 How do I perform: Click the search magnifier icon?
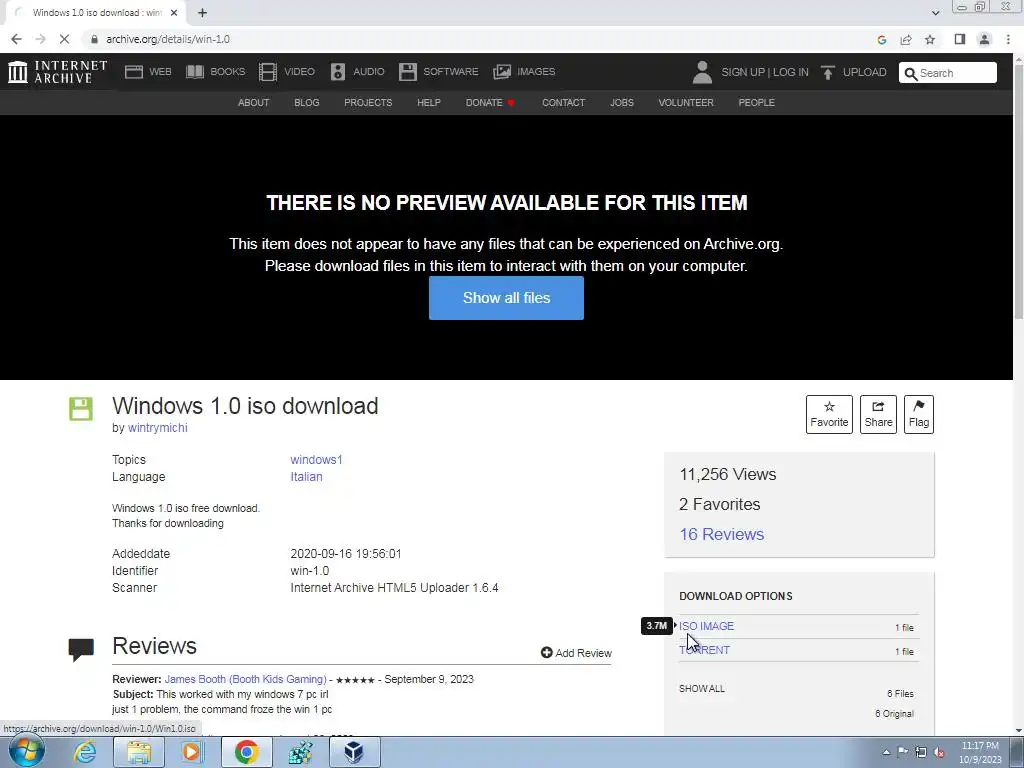(911, 73)
